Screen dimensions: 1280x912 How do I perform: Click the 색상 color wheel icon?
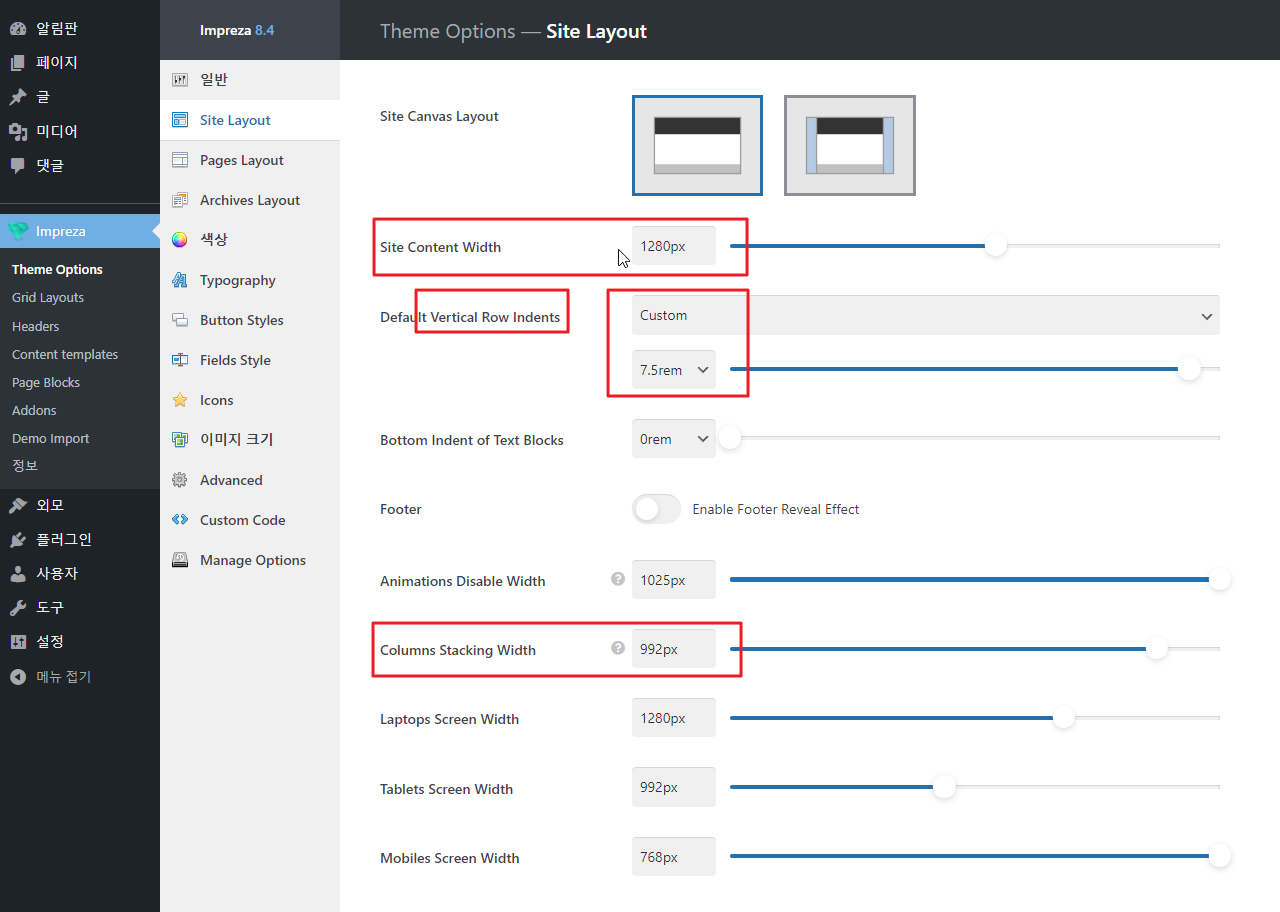[180, 240]
